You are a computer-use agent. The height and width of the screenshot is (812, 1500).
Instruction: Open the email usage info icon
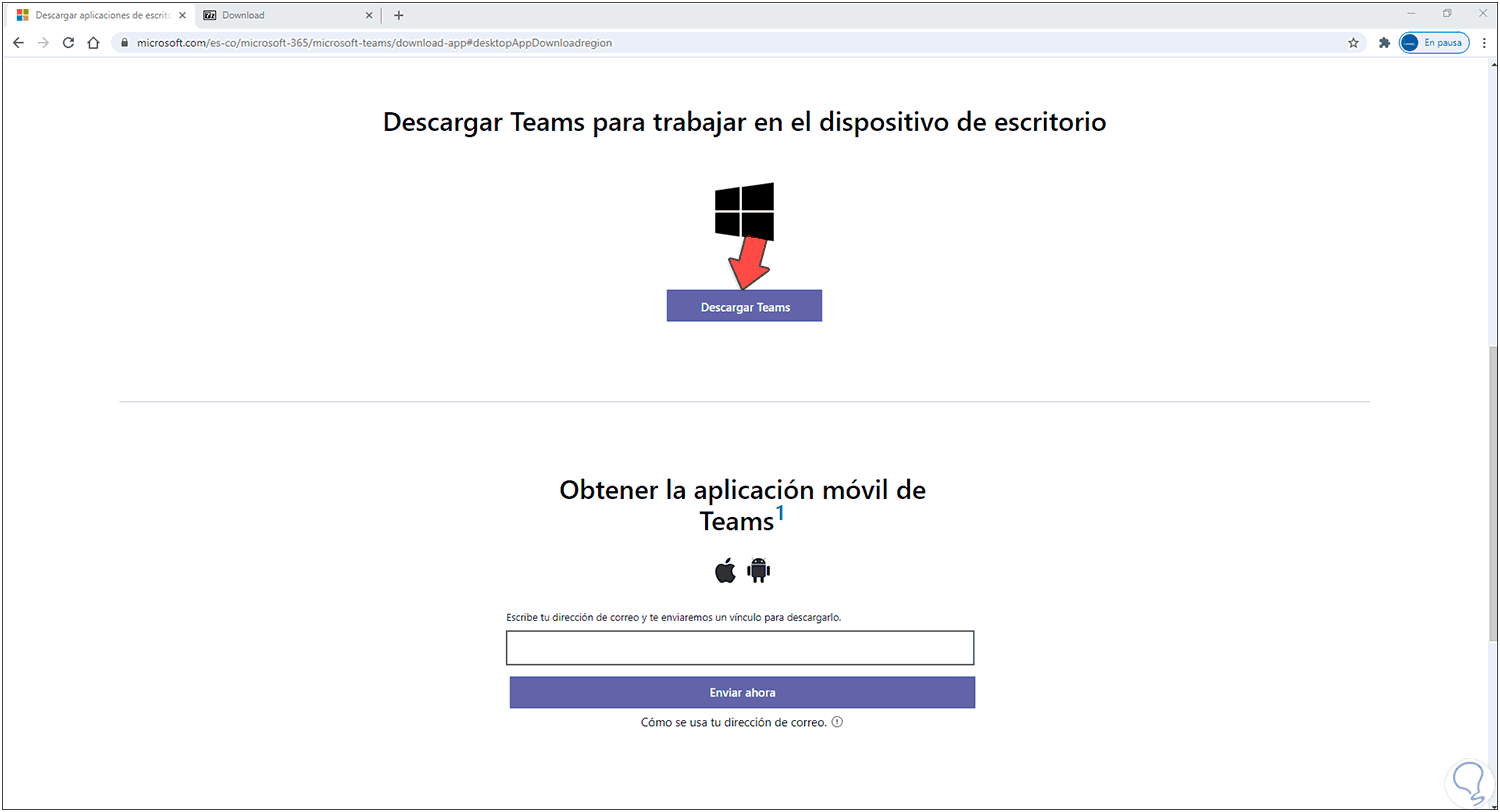coord(837,722)
